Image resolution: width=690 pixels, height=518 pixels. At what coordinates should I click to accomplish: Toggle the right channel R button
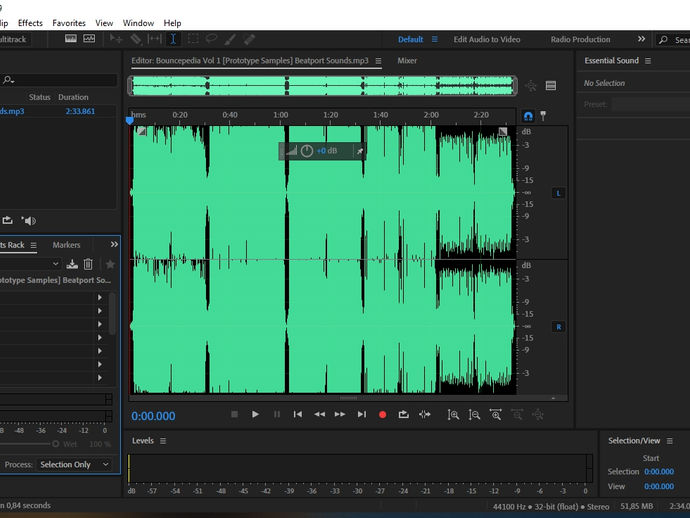pos(558,327)
